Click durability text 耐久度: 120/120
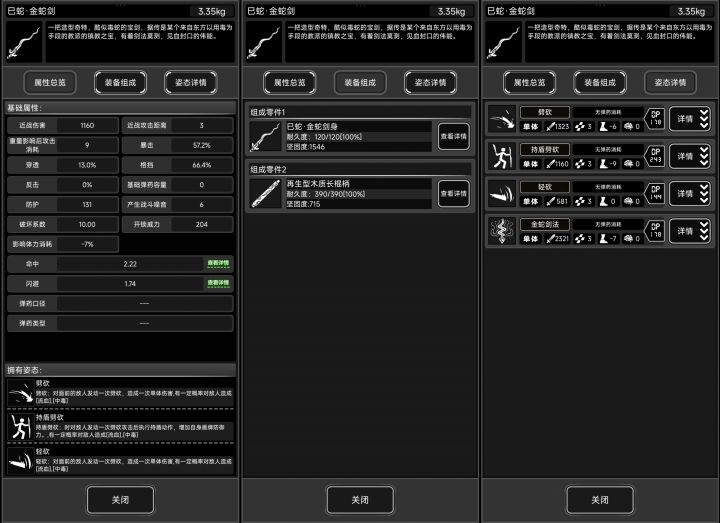Viewport: 720px width, 523px height. [324, 137]
